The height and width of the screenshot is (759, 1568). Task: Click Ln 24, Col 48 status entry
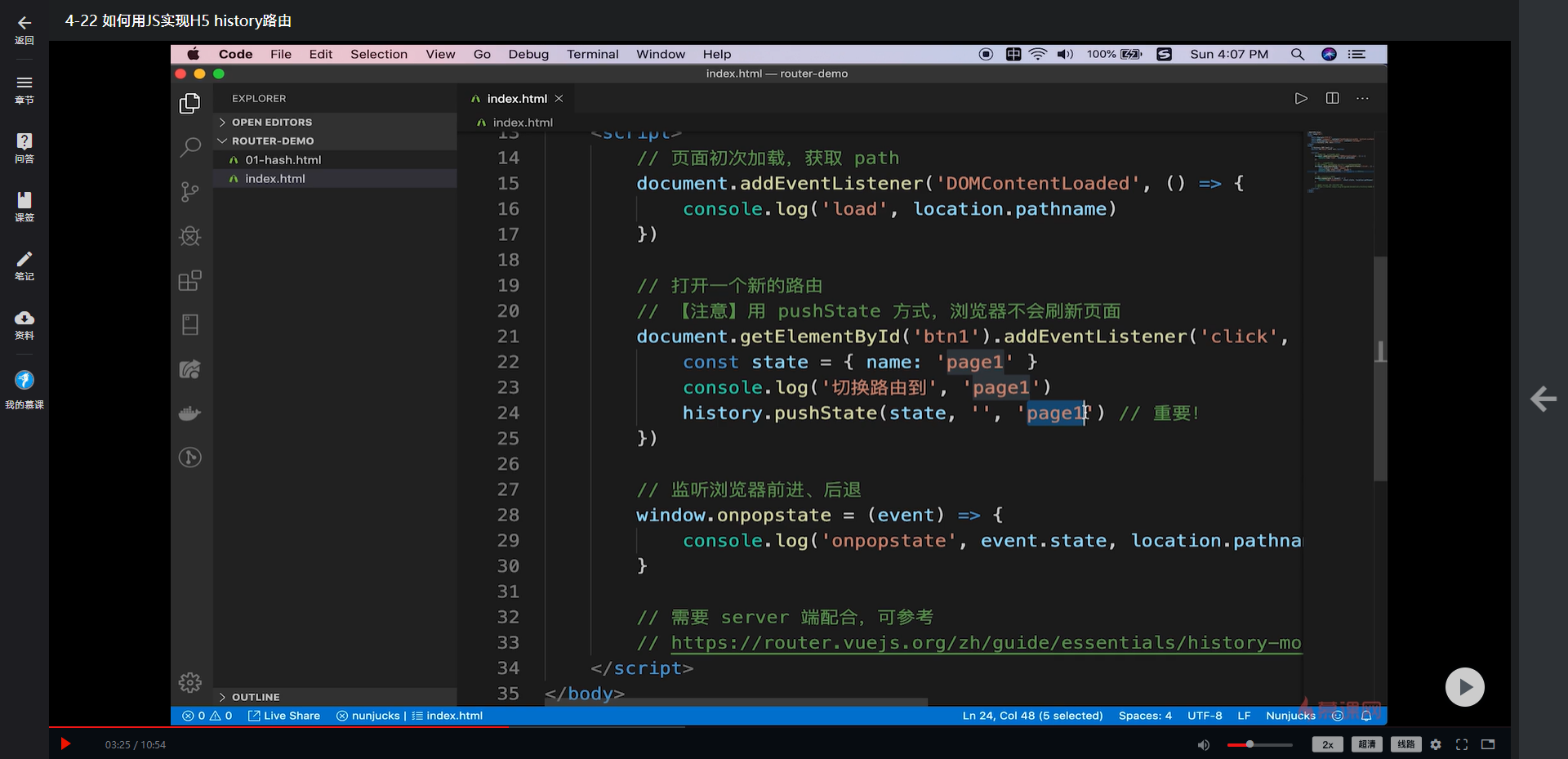(x=1032, y=716)
